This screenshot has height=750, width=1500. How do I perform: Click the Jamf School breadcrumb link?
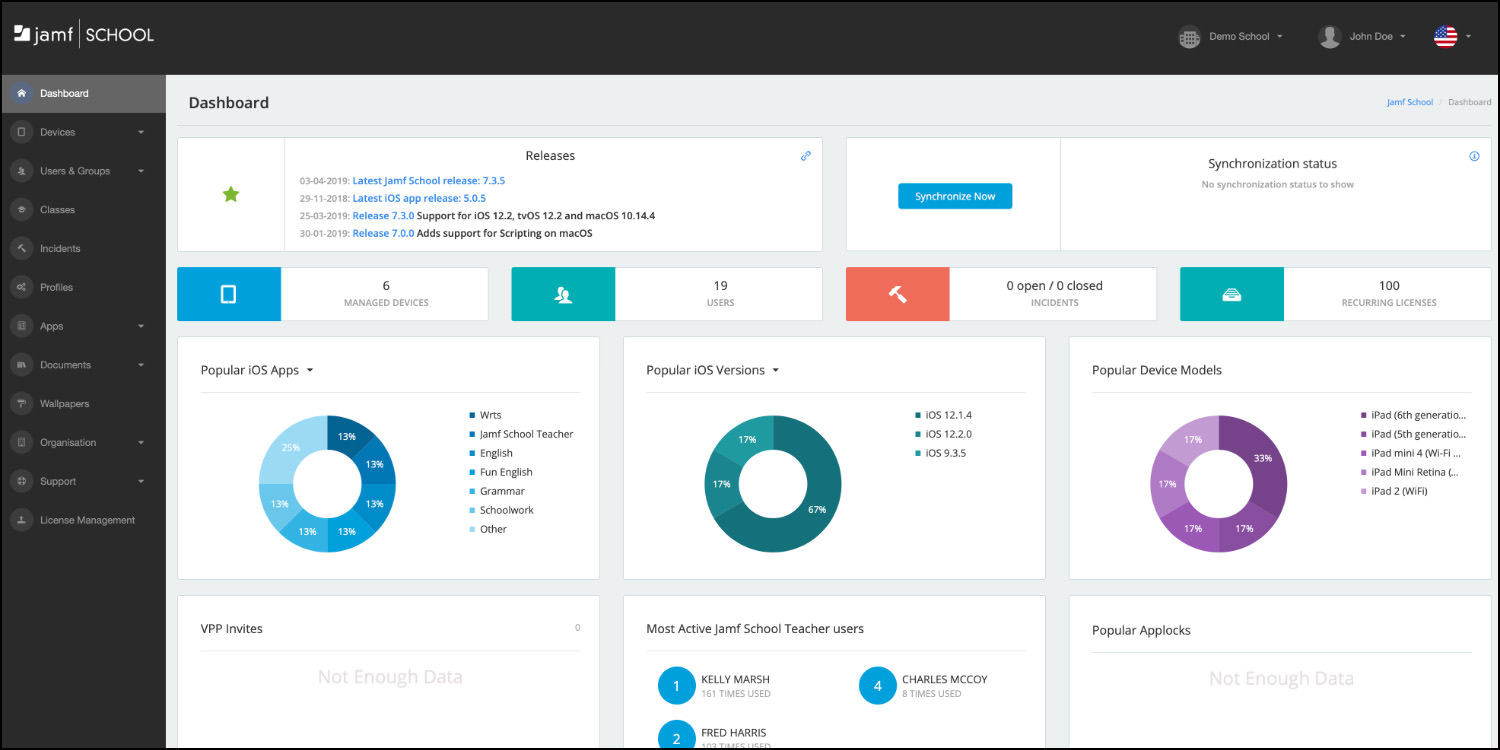1410,102
